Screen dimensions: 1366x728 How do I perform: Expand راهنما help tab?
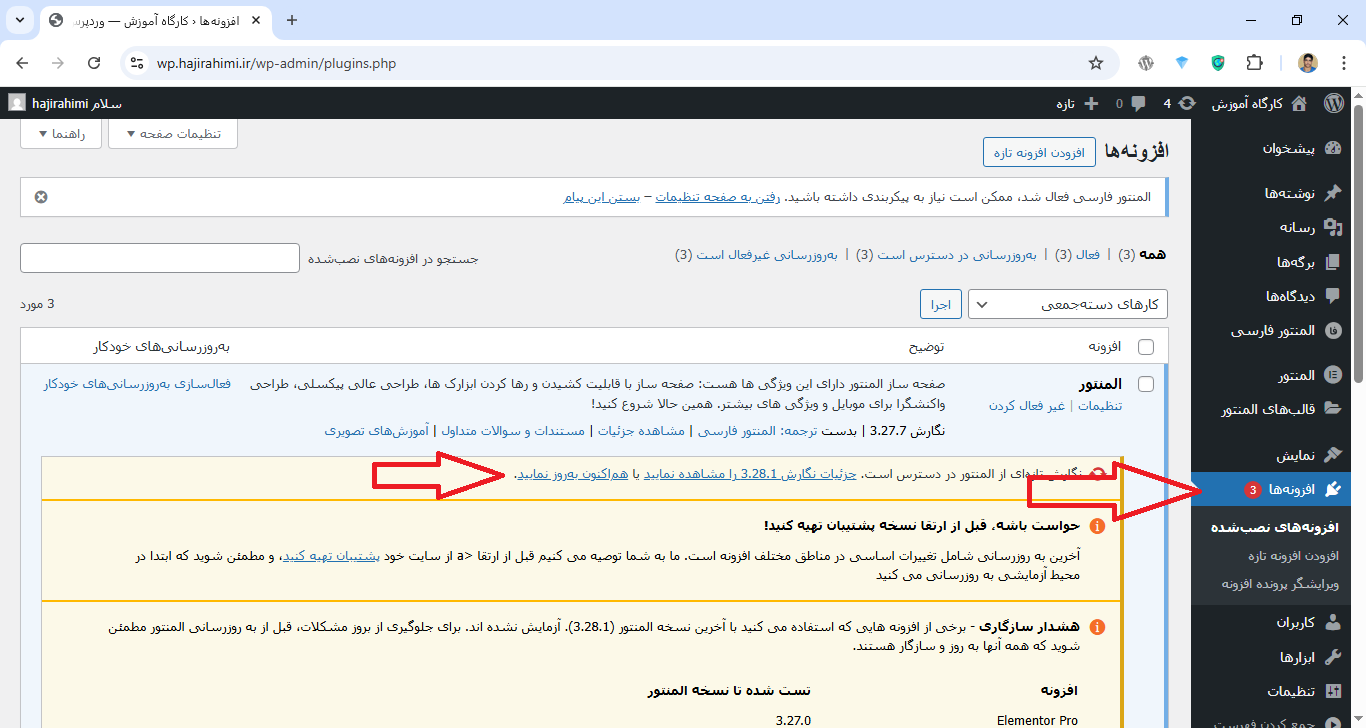60,134
